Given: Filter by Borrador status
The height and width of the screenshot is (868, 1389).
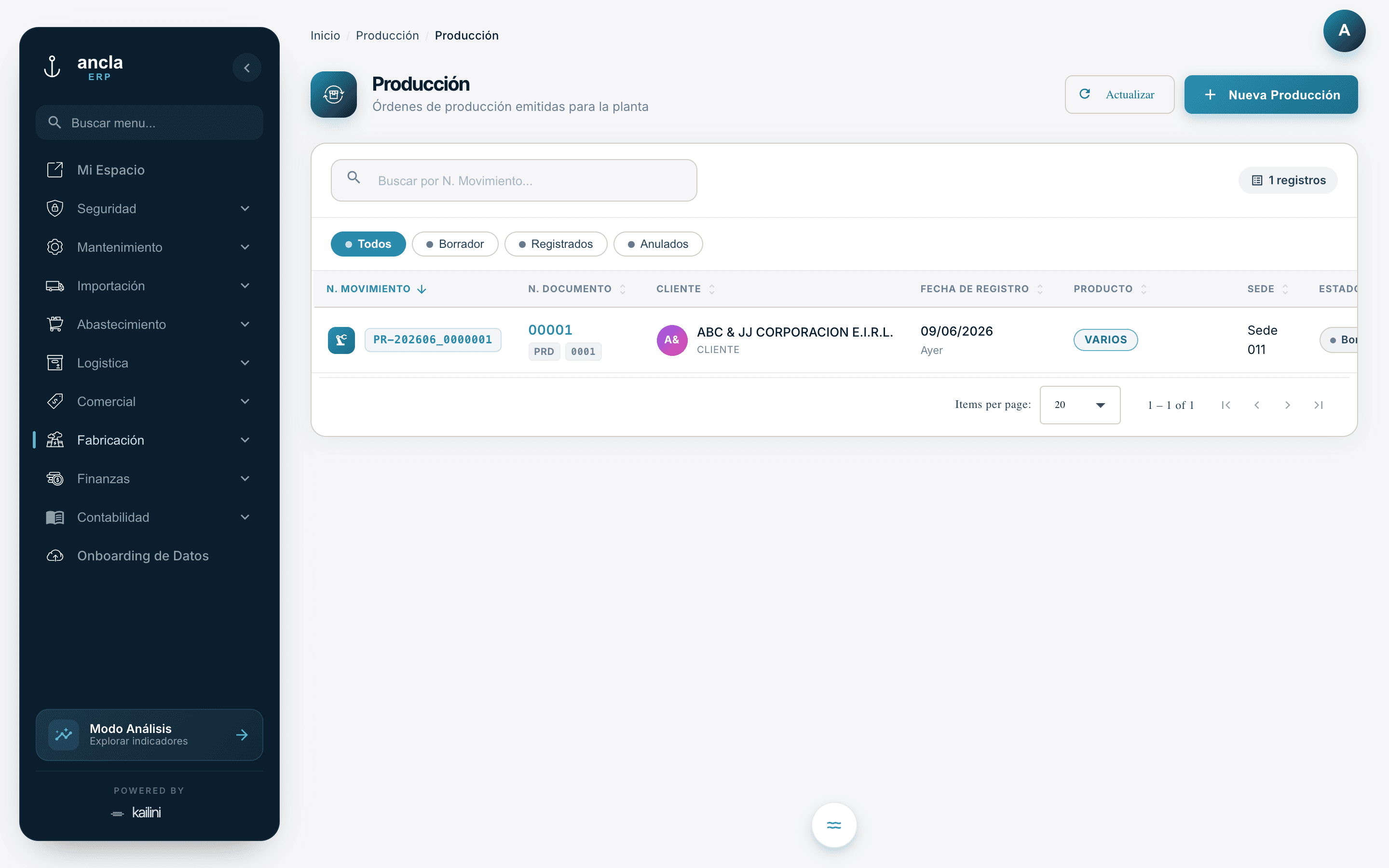Looking at the screenshot, I should (455, 244).
